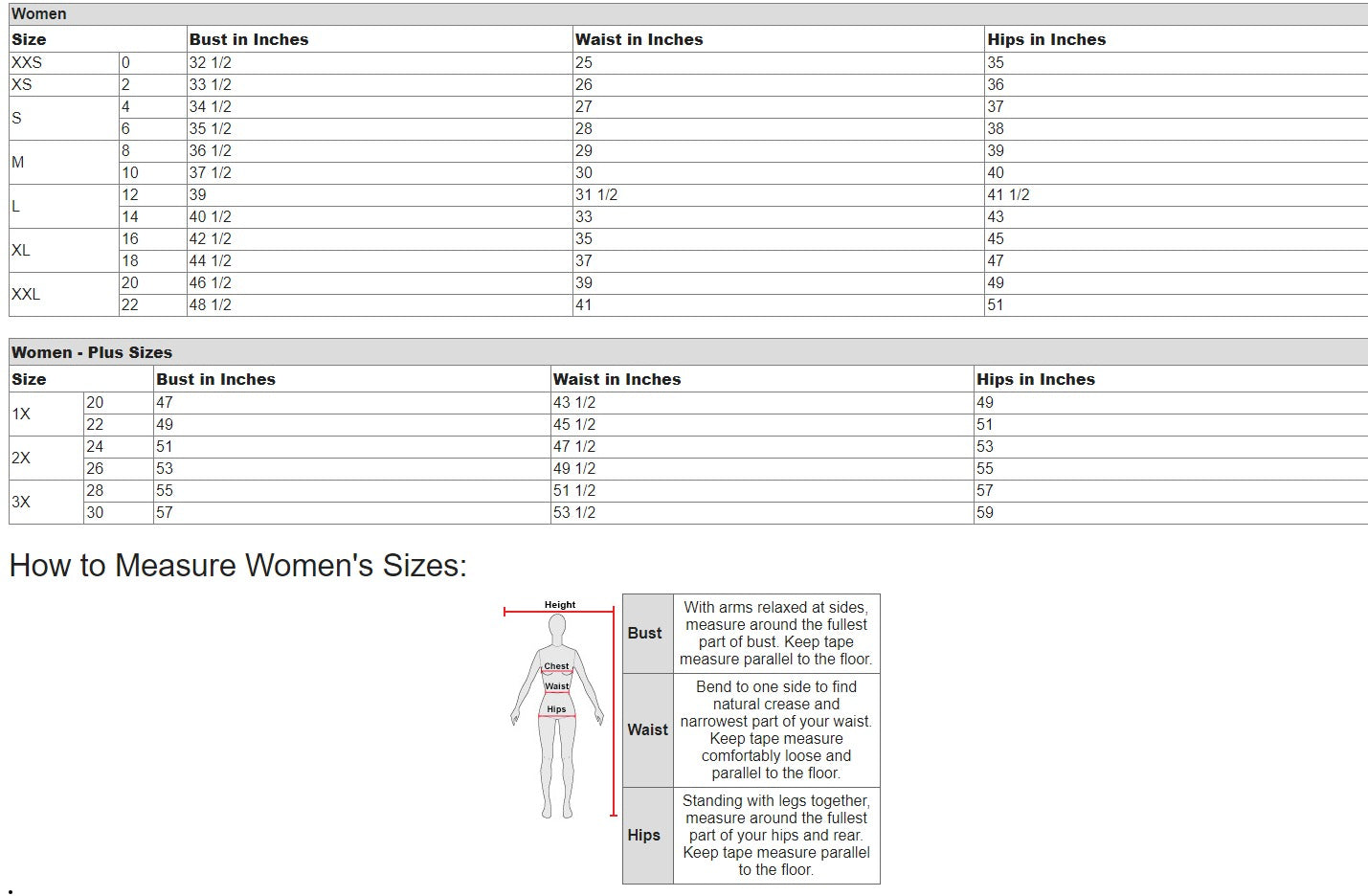
Task: Click the Waist measuring instructions text
Action: point(775,729)
